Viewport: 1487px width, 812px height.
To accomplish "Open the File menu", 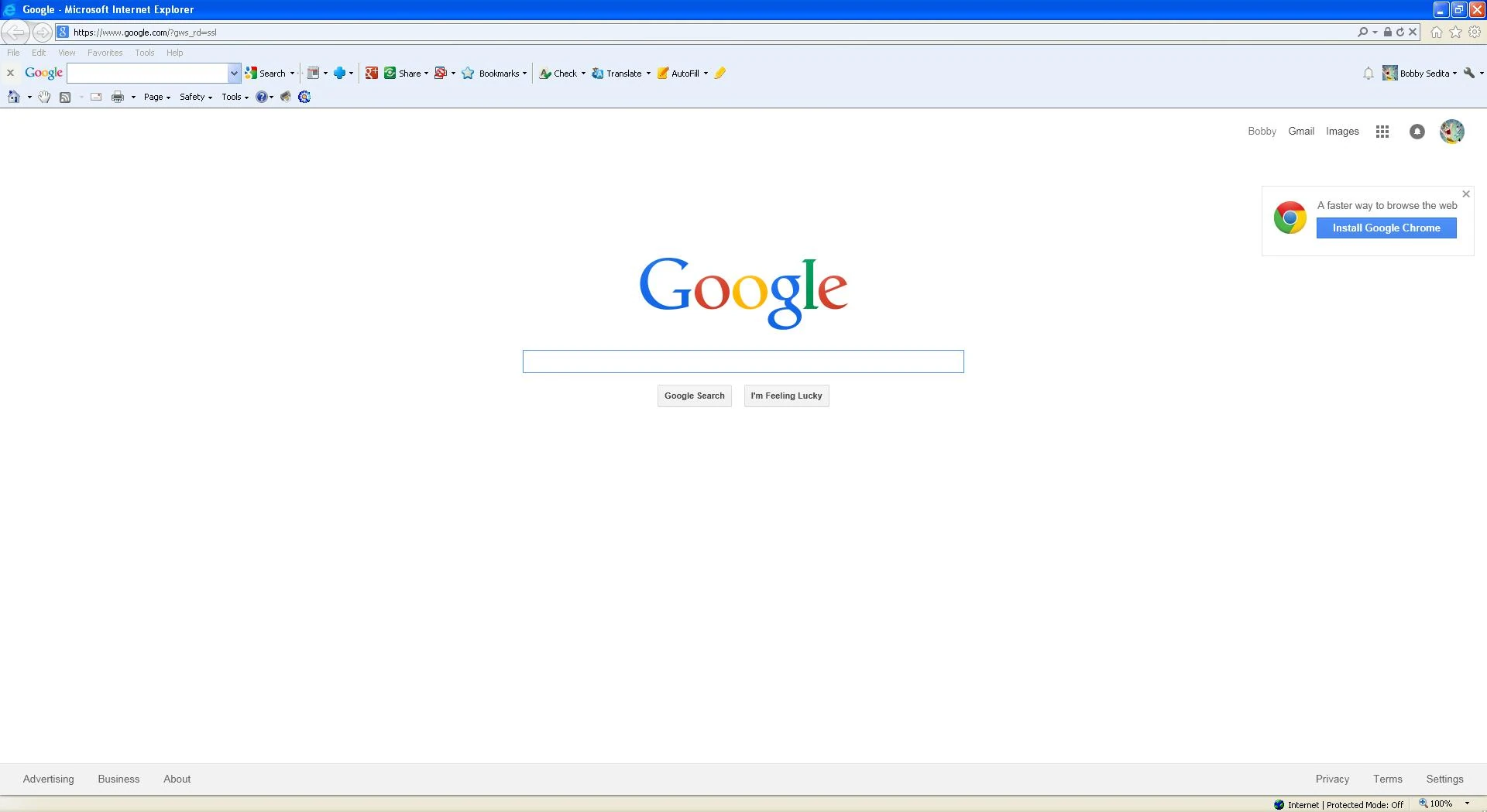I will [x=13, y=53].
